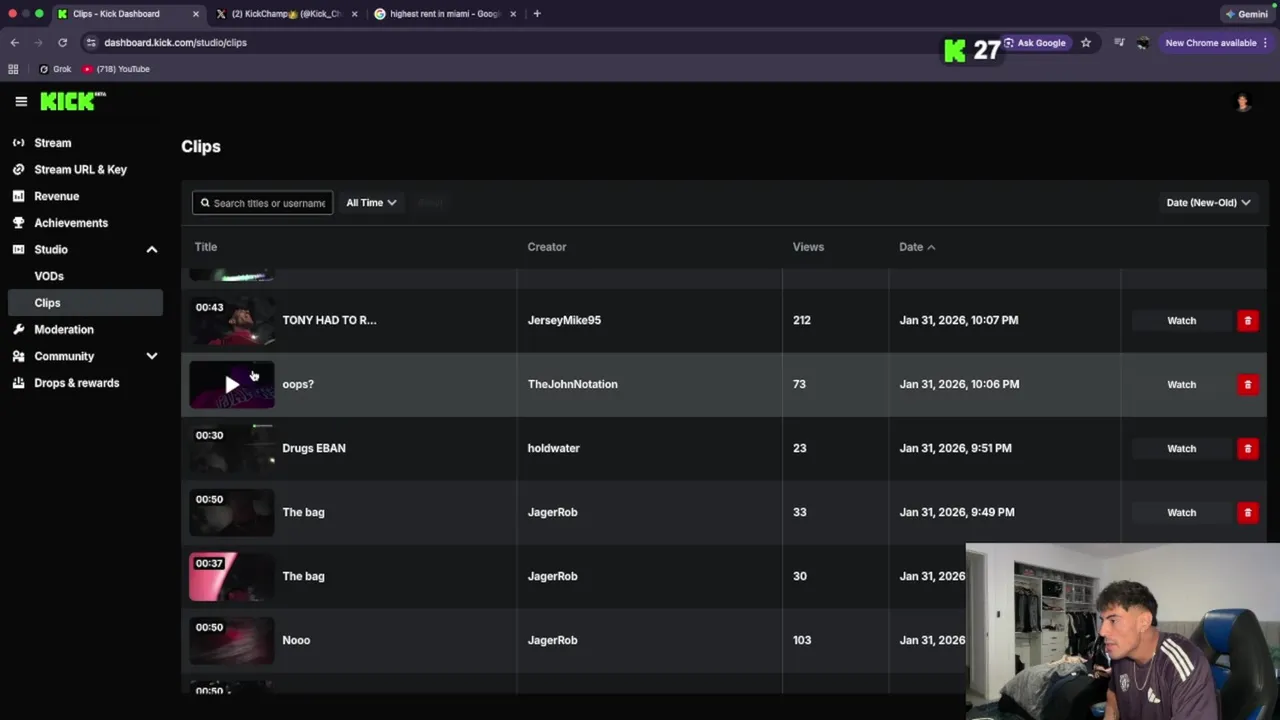The image size is (1280, 720).
Task: Collapse the Studio section
Action: (152, 250)
